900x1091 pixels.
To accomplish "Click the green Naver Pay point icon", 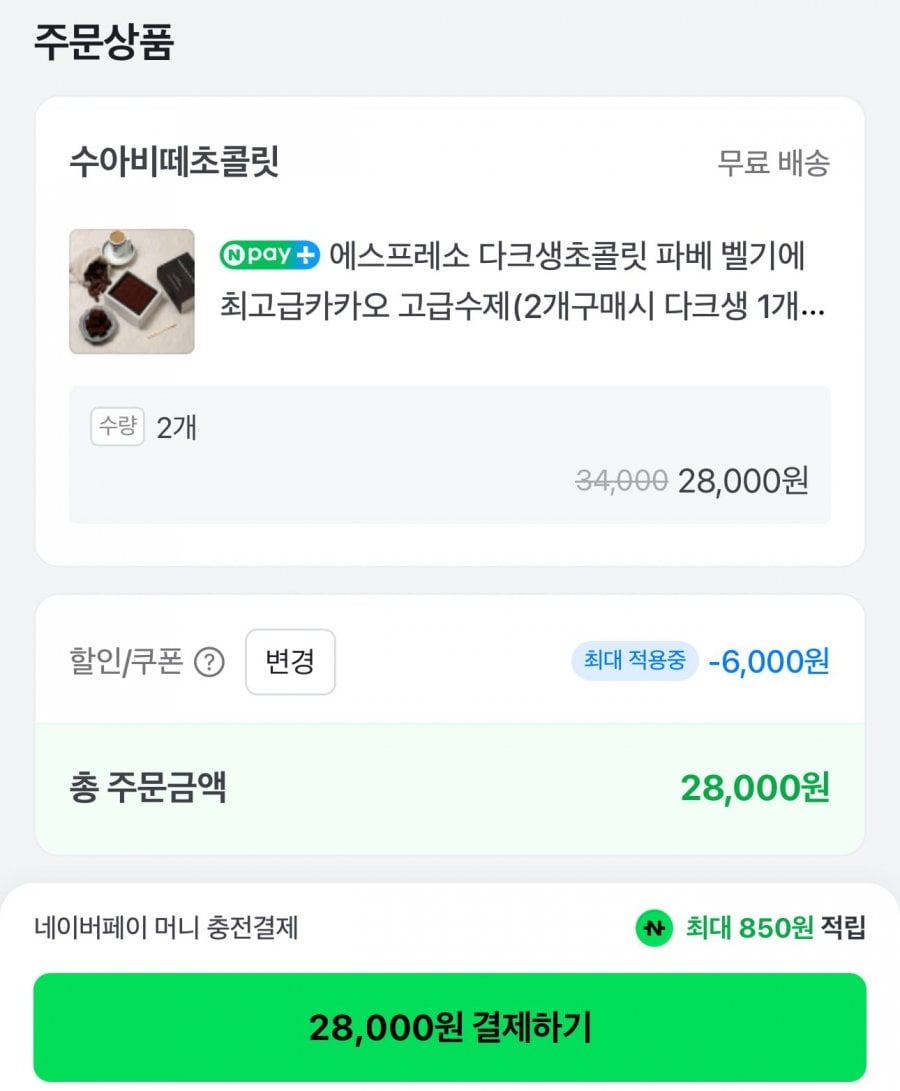I will [654, 928].
